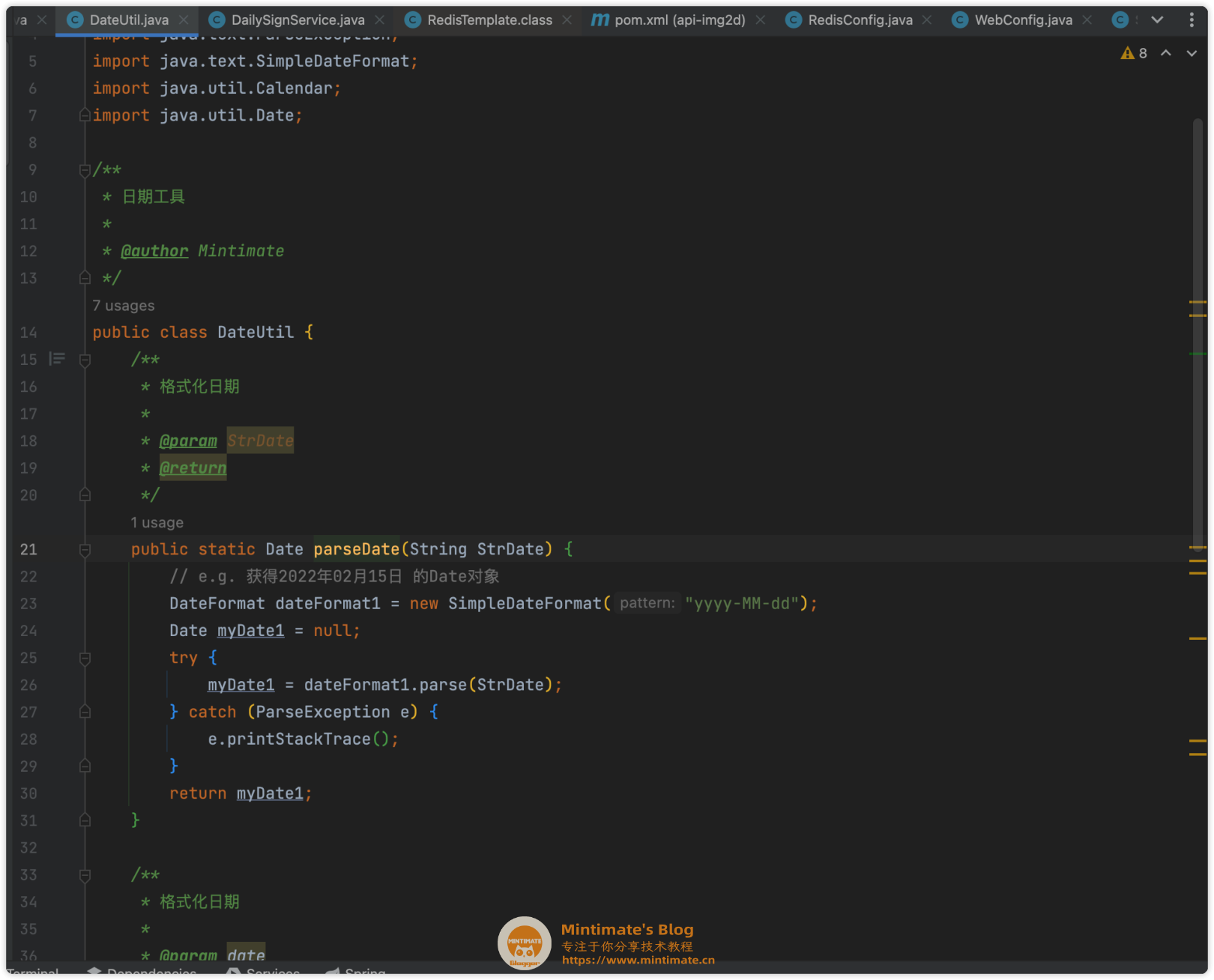This screenshot has width=1214, height=980.
Task: Click ParseException in the catch clause
Action: pyautogui.click(x=323, y=712)
